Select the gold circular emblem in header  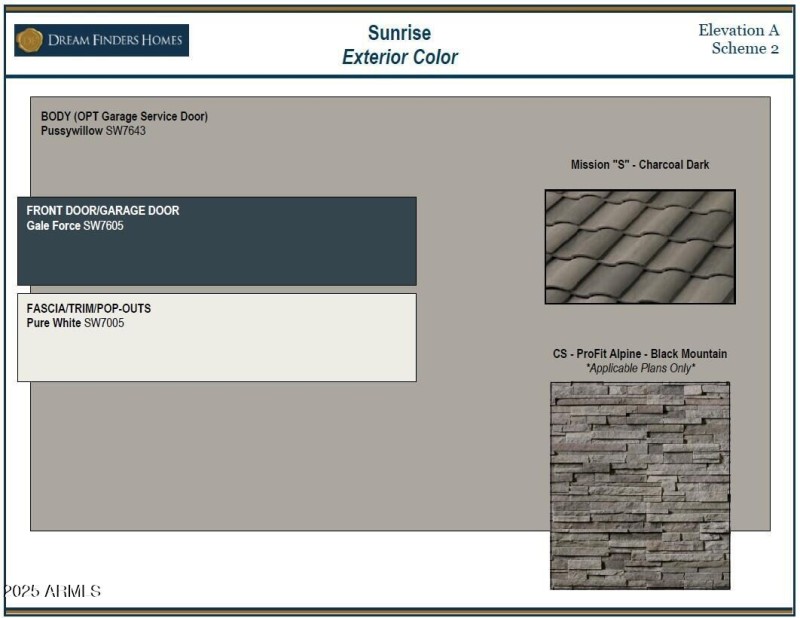[28, 39]
